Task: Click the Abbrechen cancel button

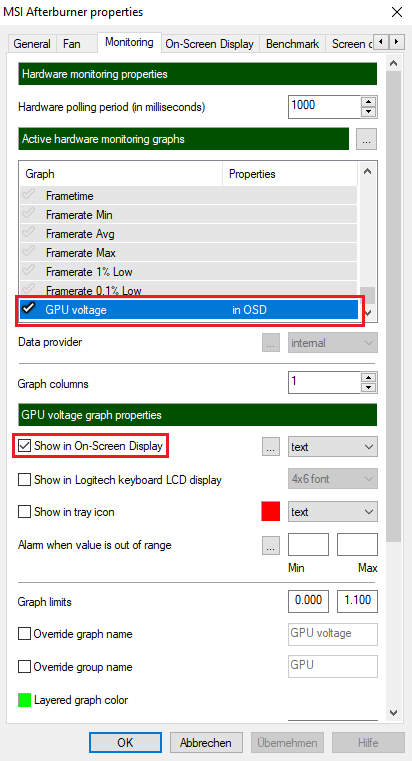Action: (206, 743)
